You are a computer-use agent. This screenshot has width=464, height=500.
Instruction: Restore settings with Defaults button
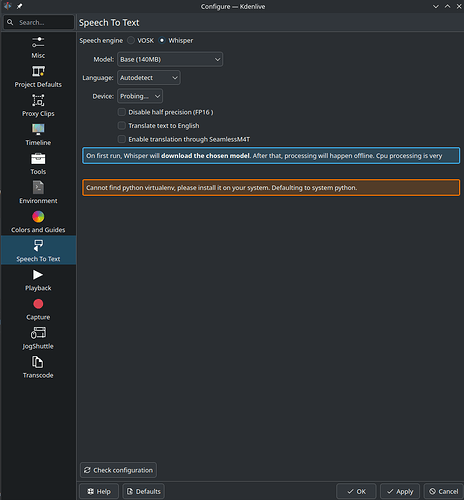point(144,491)
